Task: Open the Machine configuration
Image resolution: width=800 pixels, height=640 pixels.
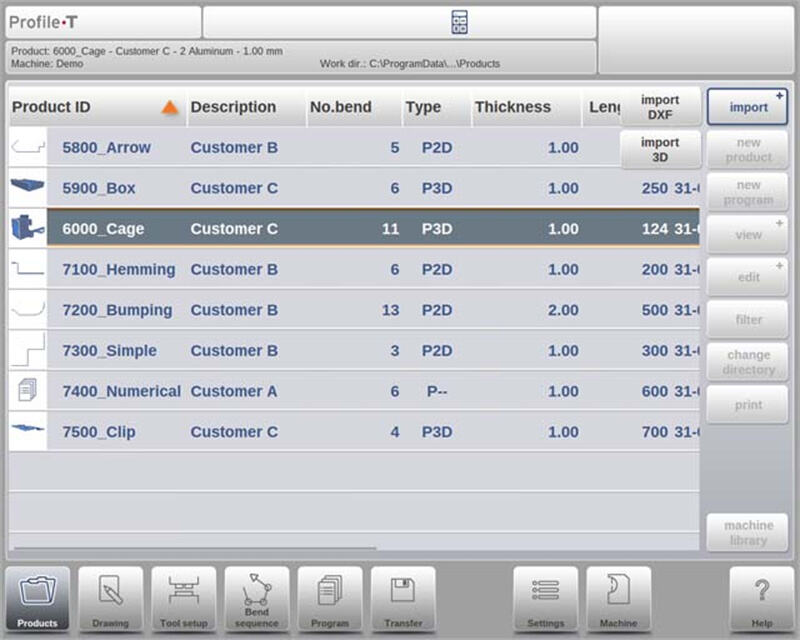Action: 618,599
